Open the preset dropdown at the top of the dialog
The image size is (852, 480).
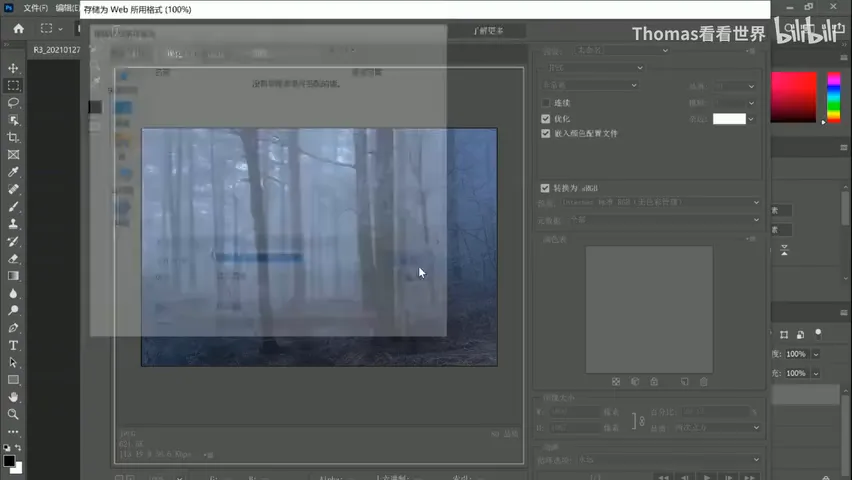(x=622, y=50)
